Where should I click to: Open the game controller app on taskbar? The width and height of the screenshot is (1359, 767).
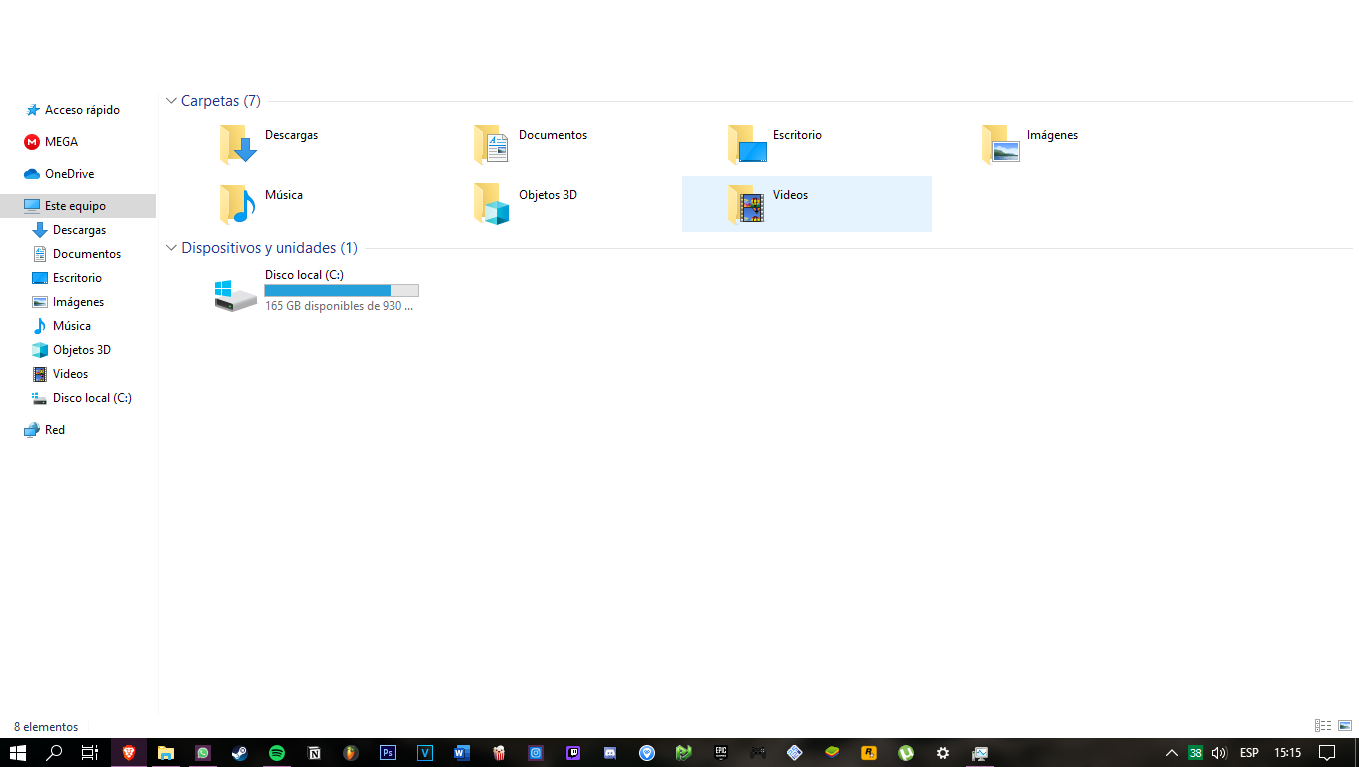coord(758,752)
